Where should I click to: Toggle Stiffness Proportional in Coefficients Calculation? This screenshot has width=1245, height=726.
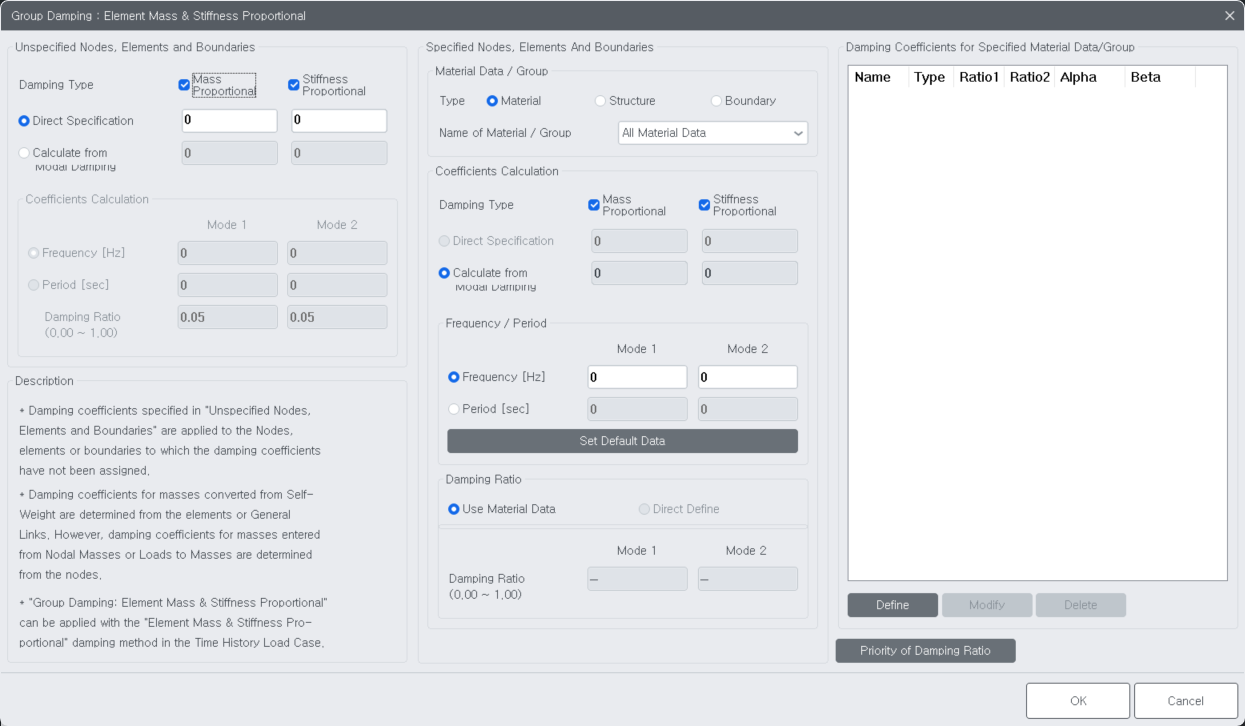pos(704,204)
